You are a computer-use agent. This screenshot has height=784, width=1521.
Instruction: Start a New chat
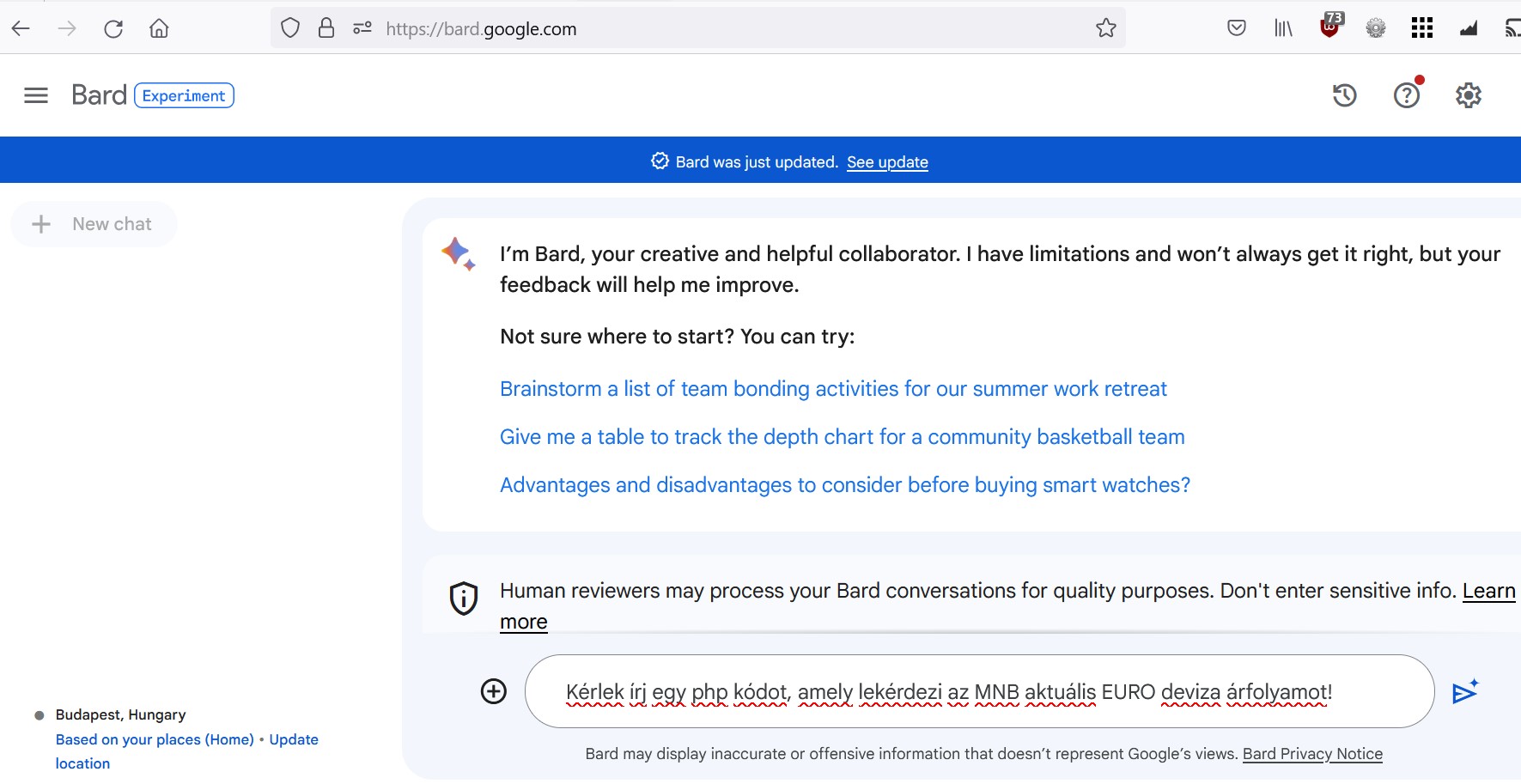[94, 224]
